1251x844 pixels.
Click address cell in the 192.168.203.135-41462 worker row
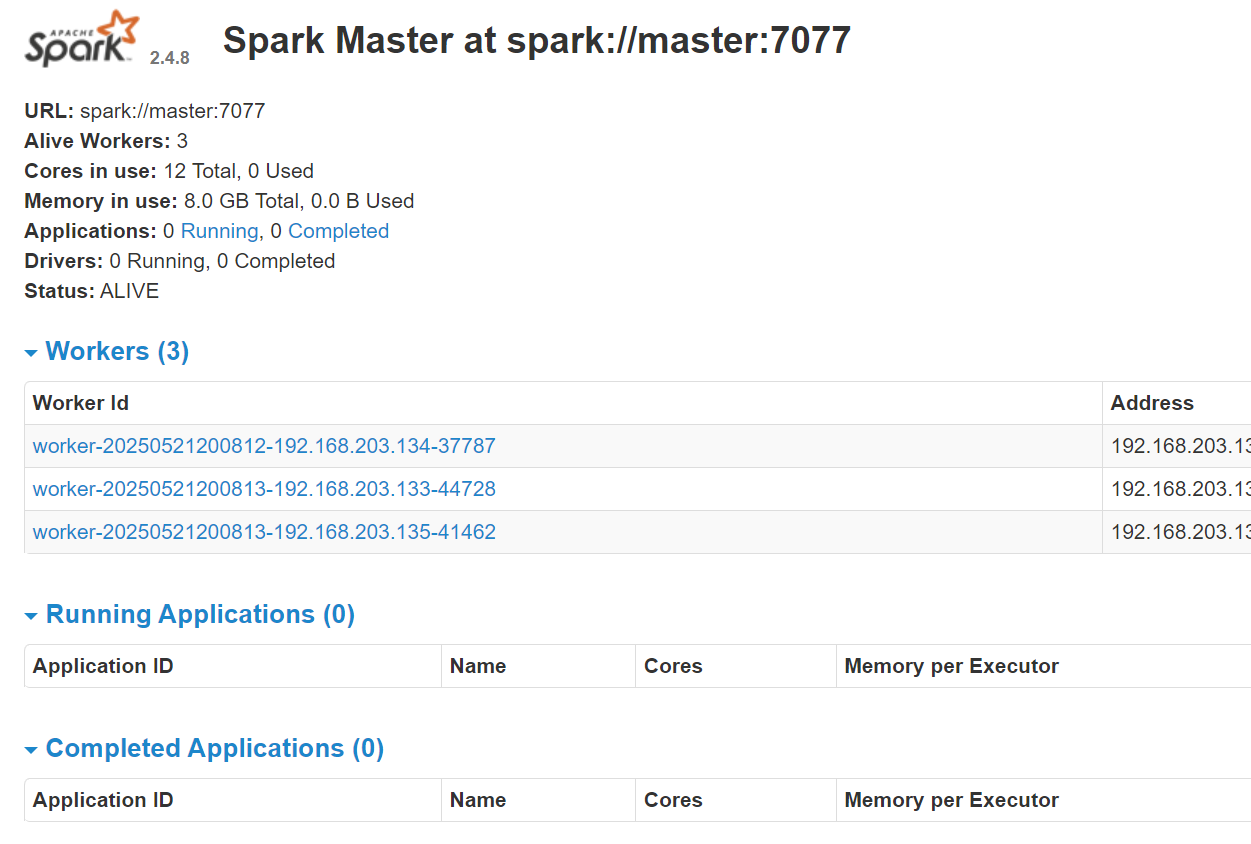[1177, 532]
